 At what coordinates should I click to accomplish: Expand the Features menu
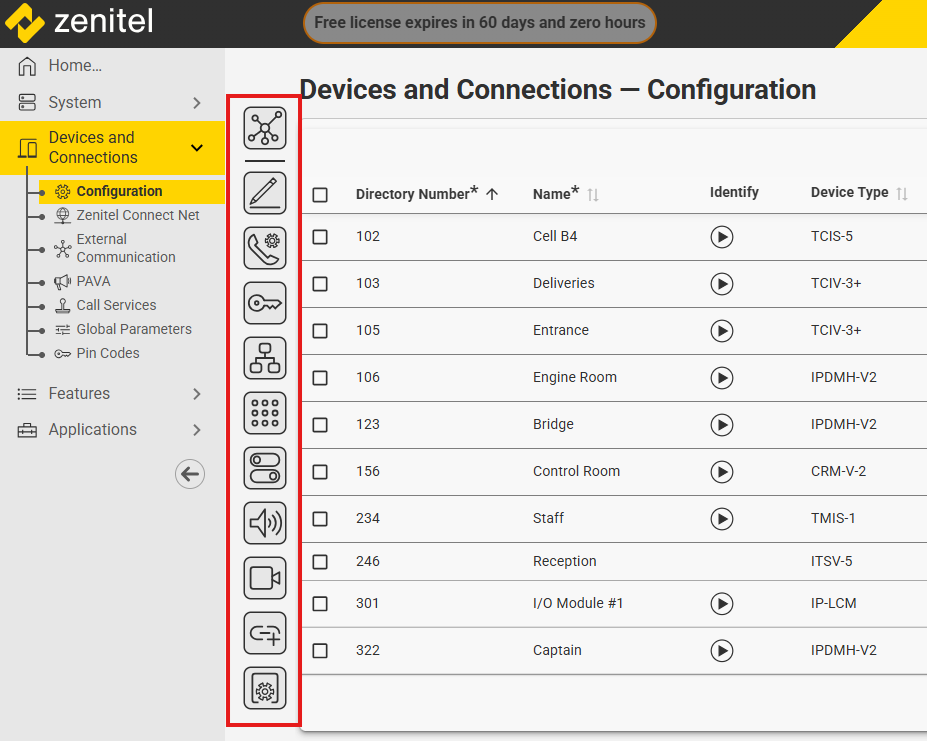[197, 394]
